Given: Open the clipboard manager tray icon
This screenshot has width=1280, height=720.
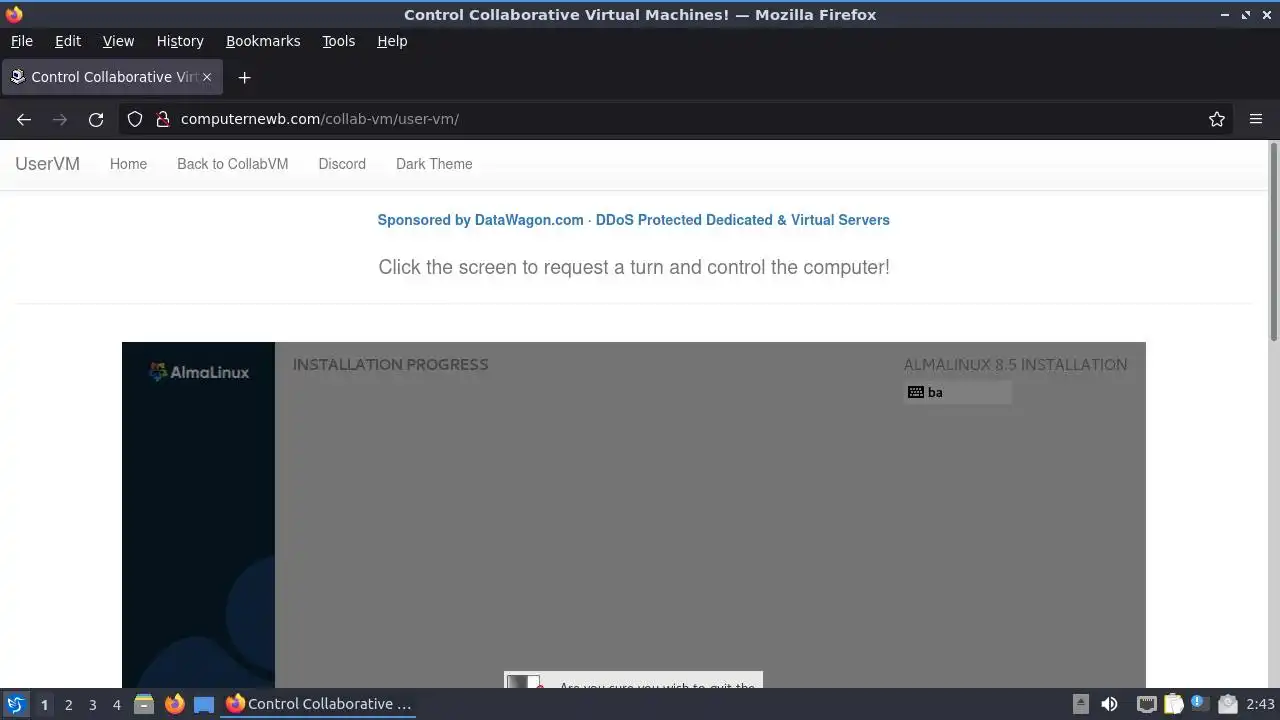Looking at the screenshot, I should (1174, 704).
